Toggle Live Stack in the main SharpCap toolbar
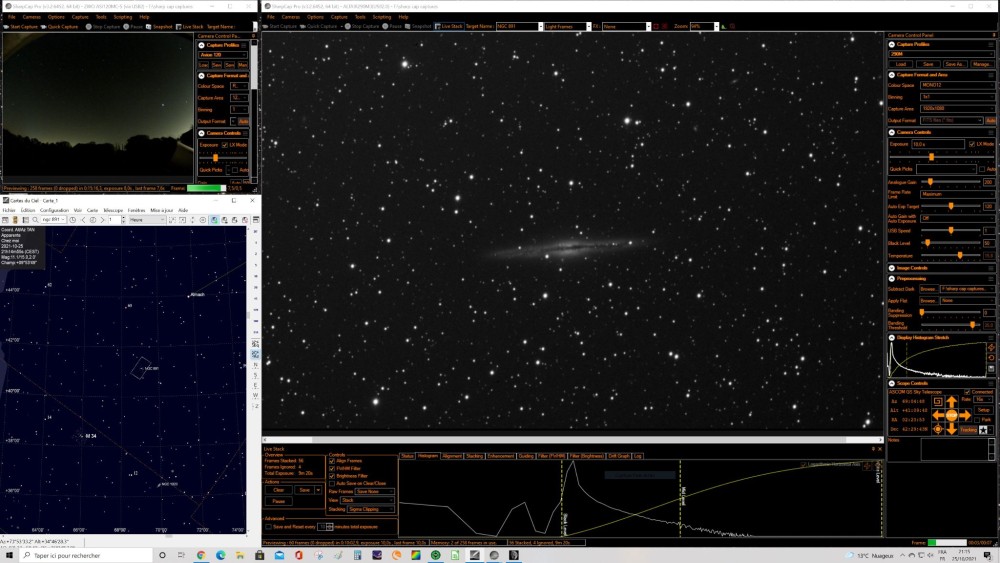Image resolution: width=1000 pixels, height=563 pixels. click(448, 26)
